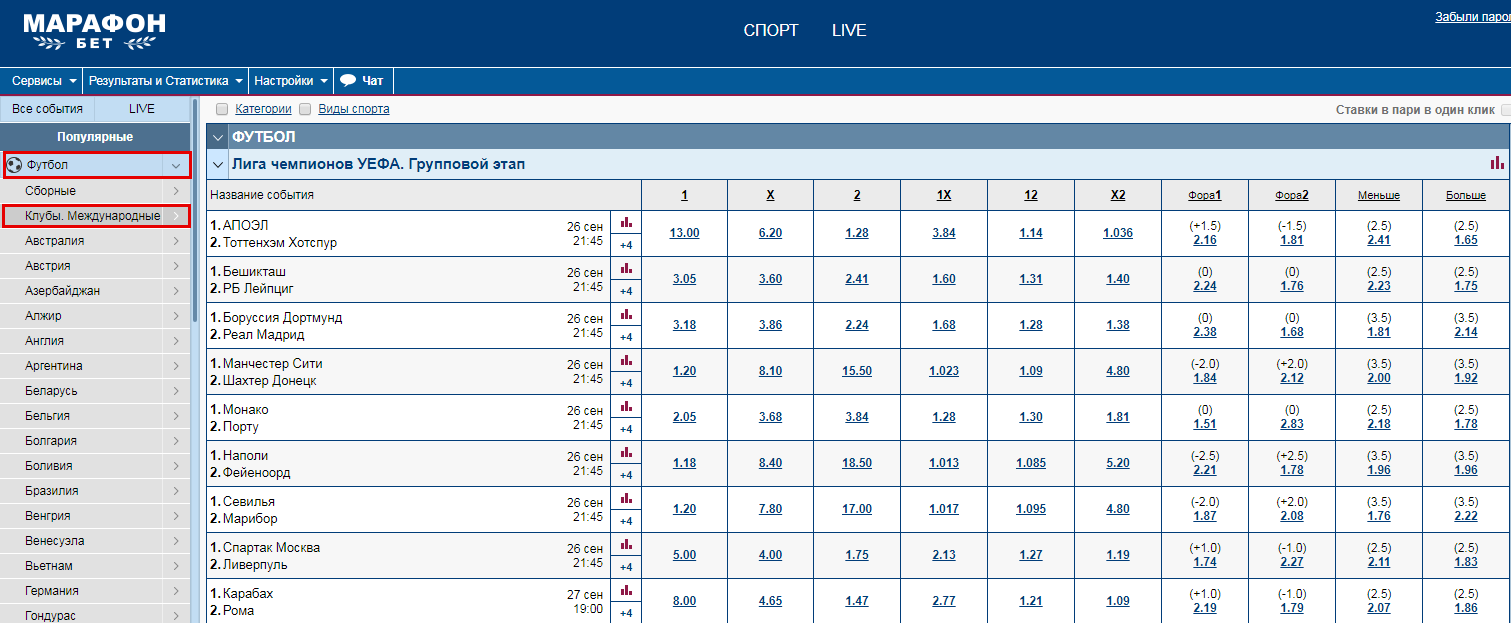1511x623 pixels.
Task: Open statistics icon for APOEL vs Tottenham match
Action: pos(626,222)
